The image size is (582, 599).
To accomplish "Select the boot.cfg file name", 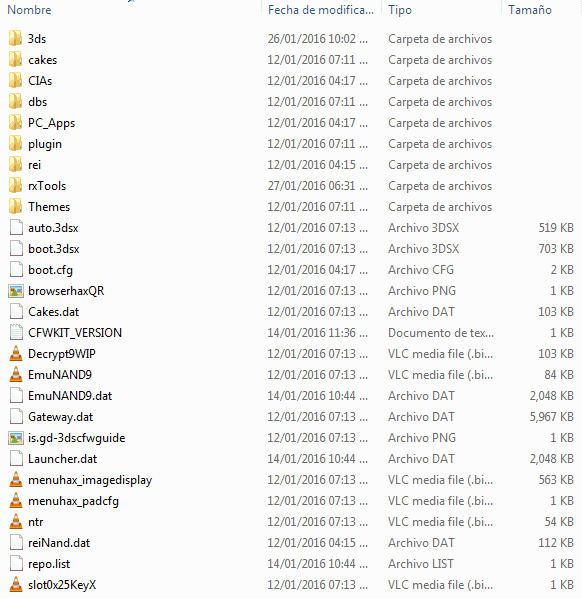I will point(50,270).
